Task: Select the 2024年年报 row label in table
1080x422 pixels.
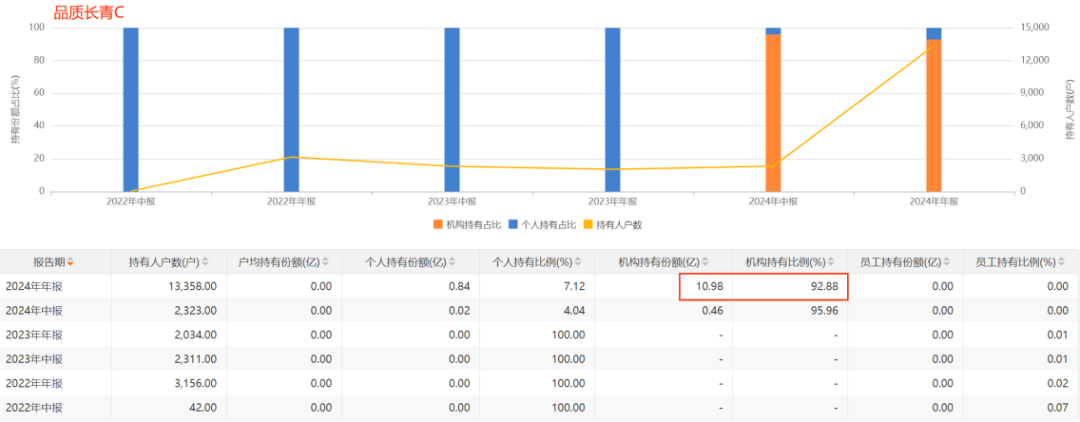Action: coord(34,286)
